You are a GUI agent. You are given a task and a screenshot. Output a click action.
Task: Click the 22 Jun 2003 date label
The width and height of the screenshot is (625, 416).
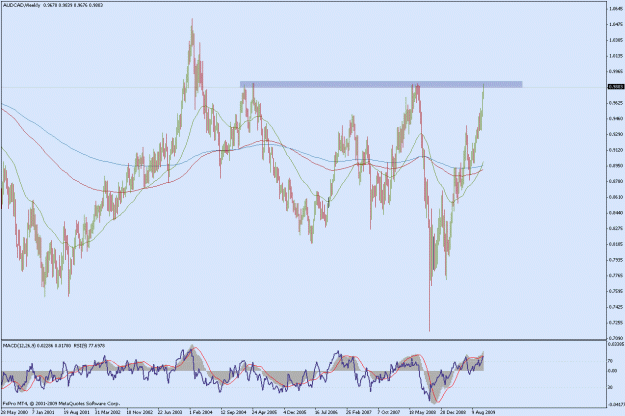tap(171, 412)
